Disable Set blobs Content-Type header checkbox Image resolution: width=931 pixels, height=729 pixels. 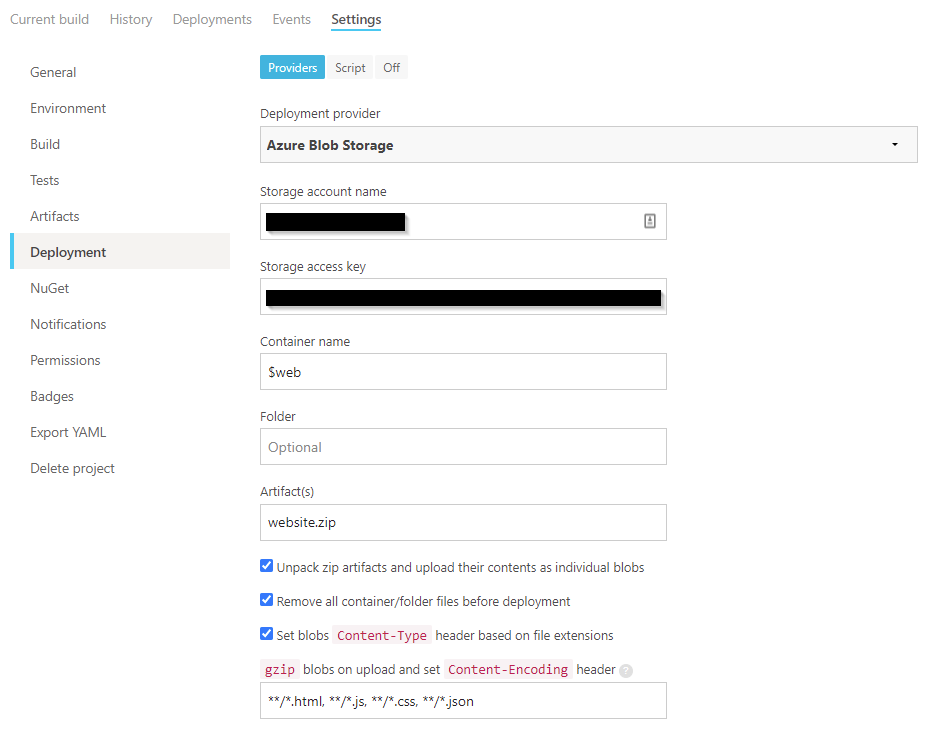click(x=267, y=634)
